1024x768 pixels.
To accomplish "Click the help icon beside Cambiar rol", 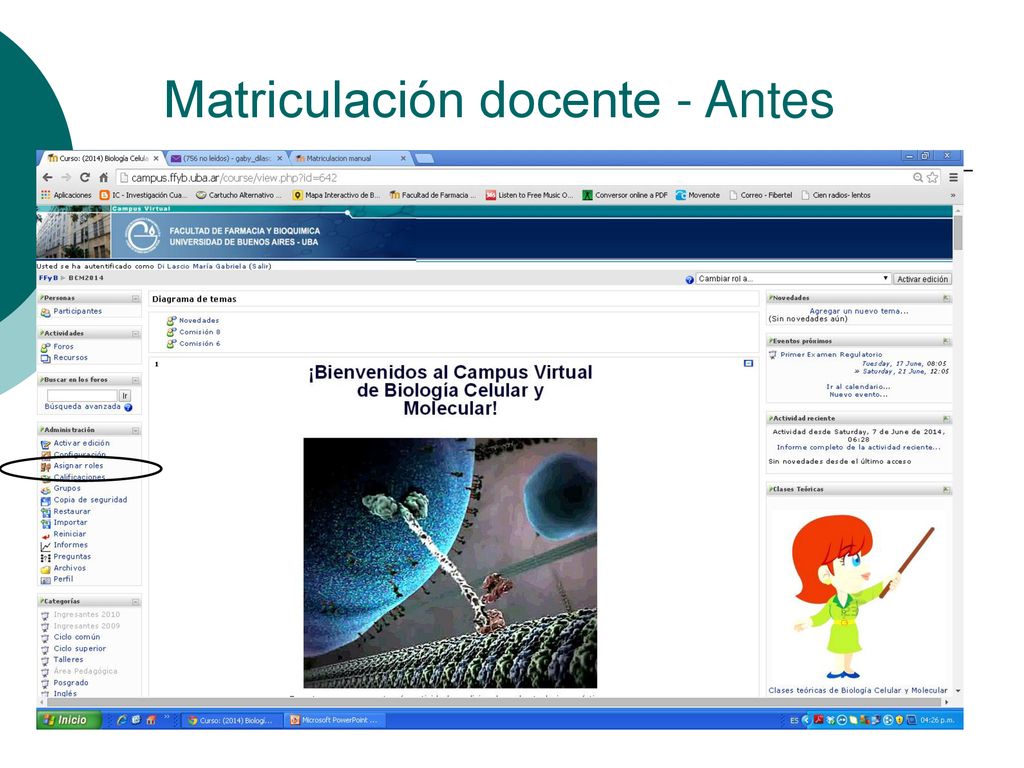I will (690, 280).
